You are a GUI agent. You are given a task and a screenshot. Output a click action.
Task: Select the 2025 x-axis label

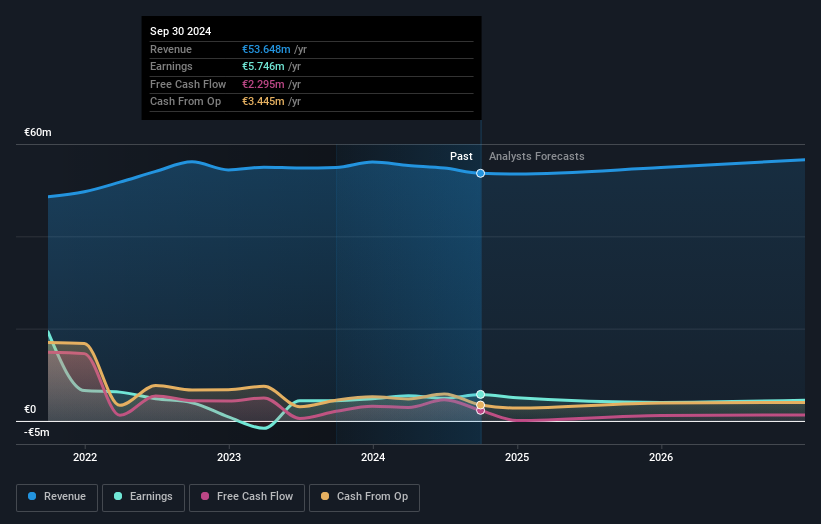(x=517, y=457)
